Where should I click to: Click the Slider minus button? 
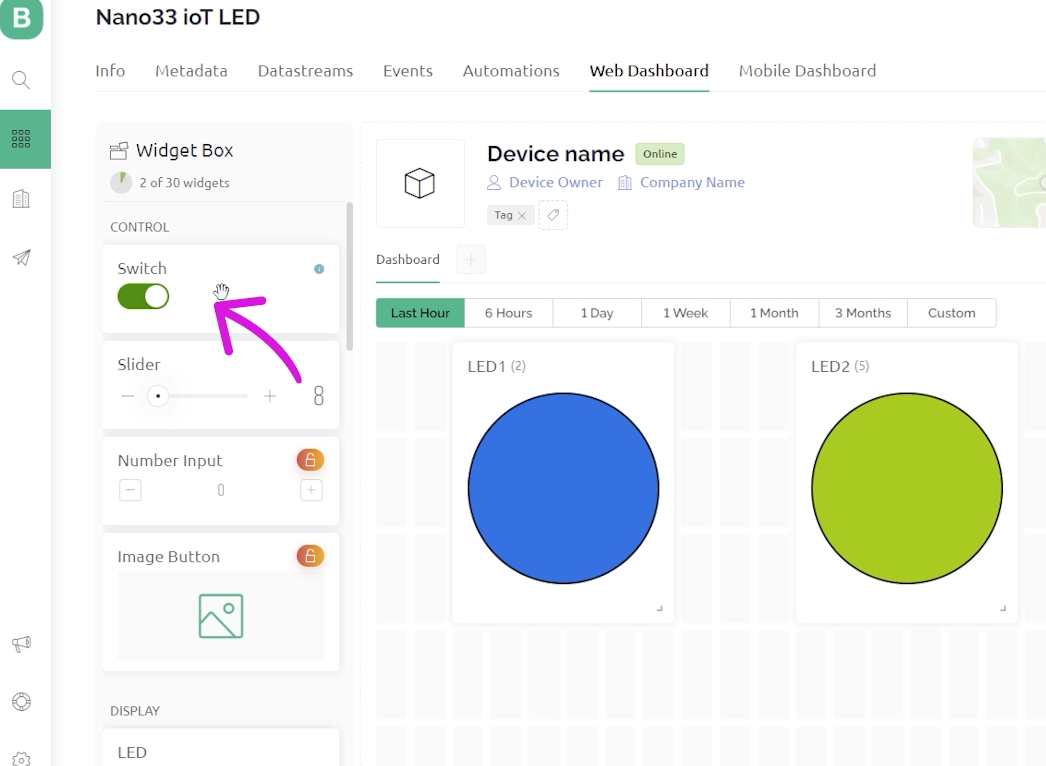pos(127,396)
